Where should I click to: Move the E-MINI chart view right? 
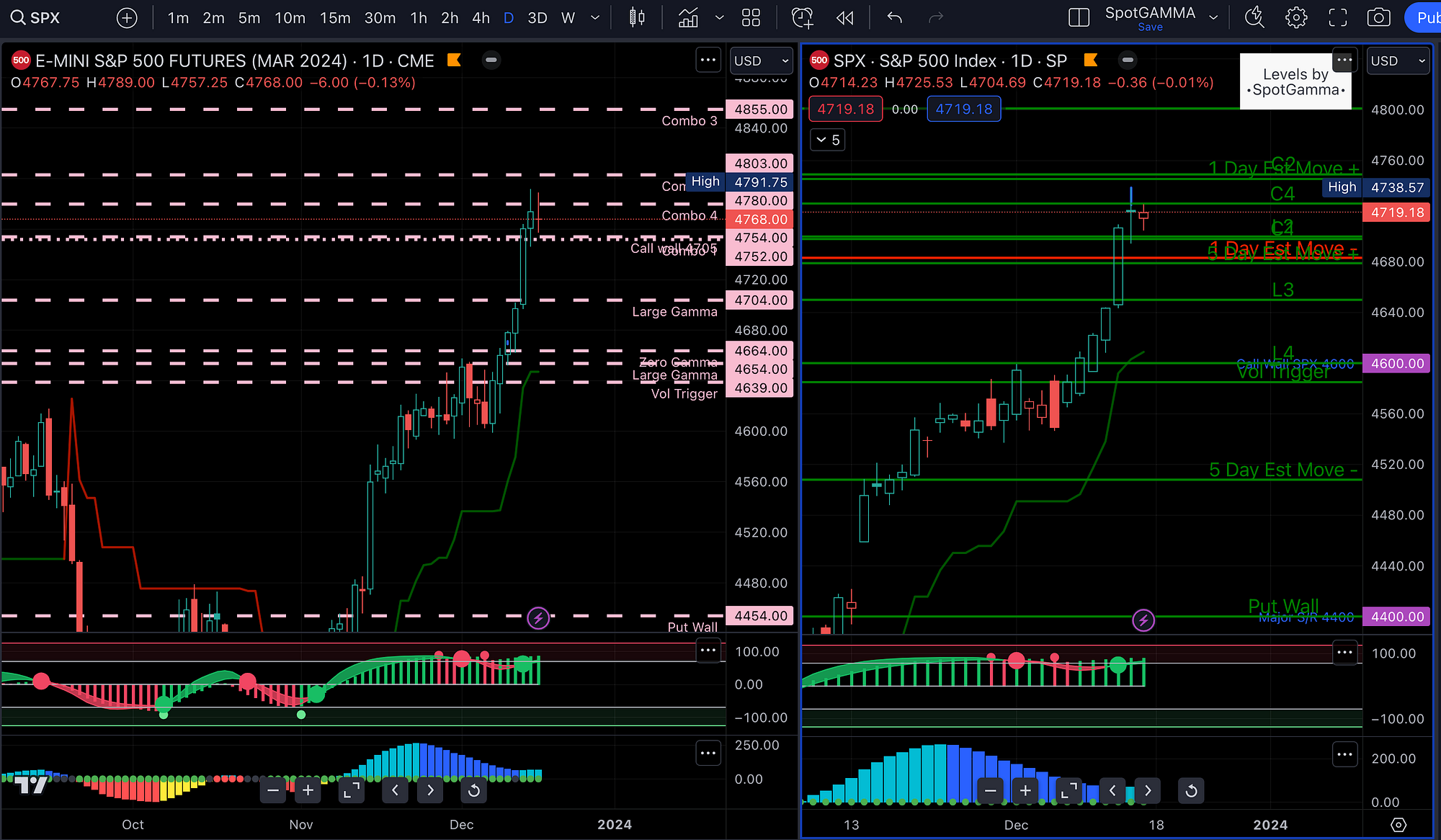(x=430, y=790)
